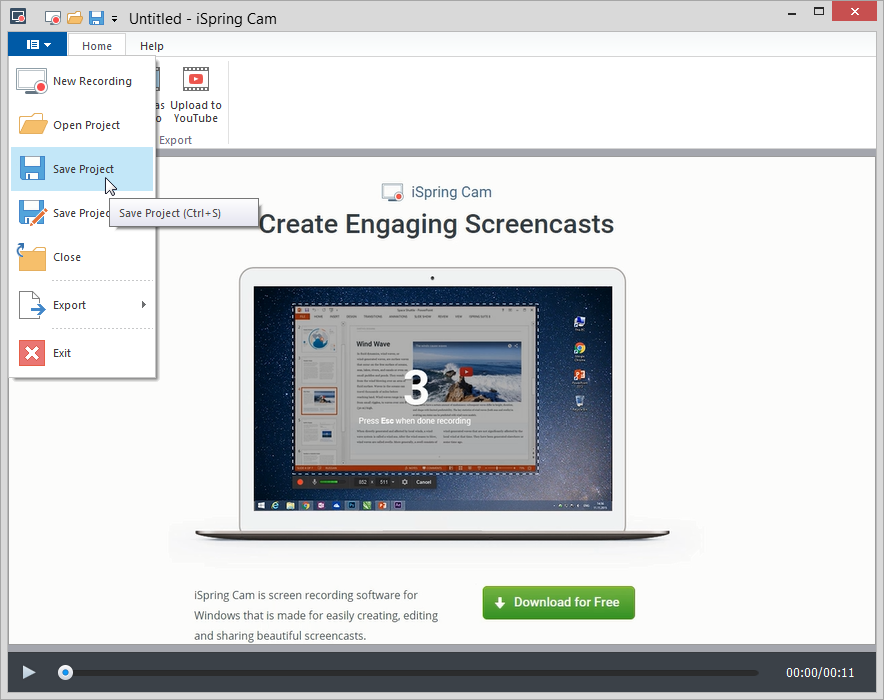Minimize the iSpring Cam window
Viewport: 884px width, 700px height.
point(792,12)
